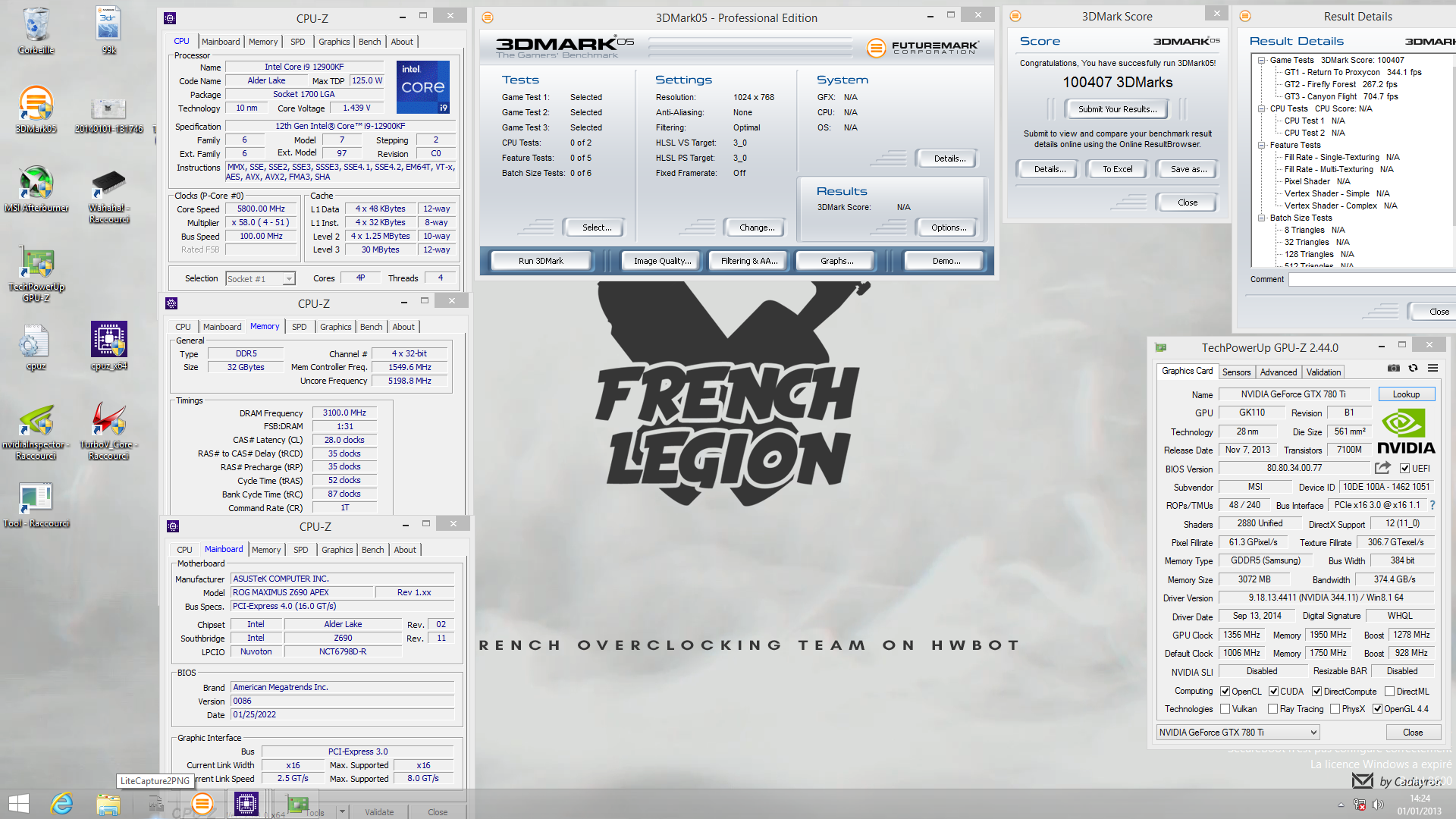Launch the 3DMark05 desktop shortcut
Image resolution: width=1456 pixels, height=819 pixels.
pos(36,109)
